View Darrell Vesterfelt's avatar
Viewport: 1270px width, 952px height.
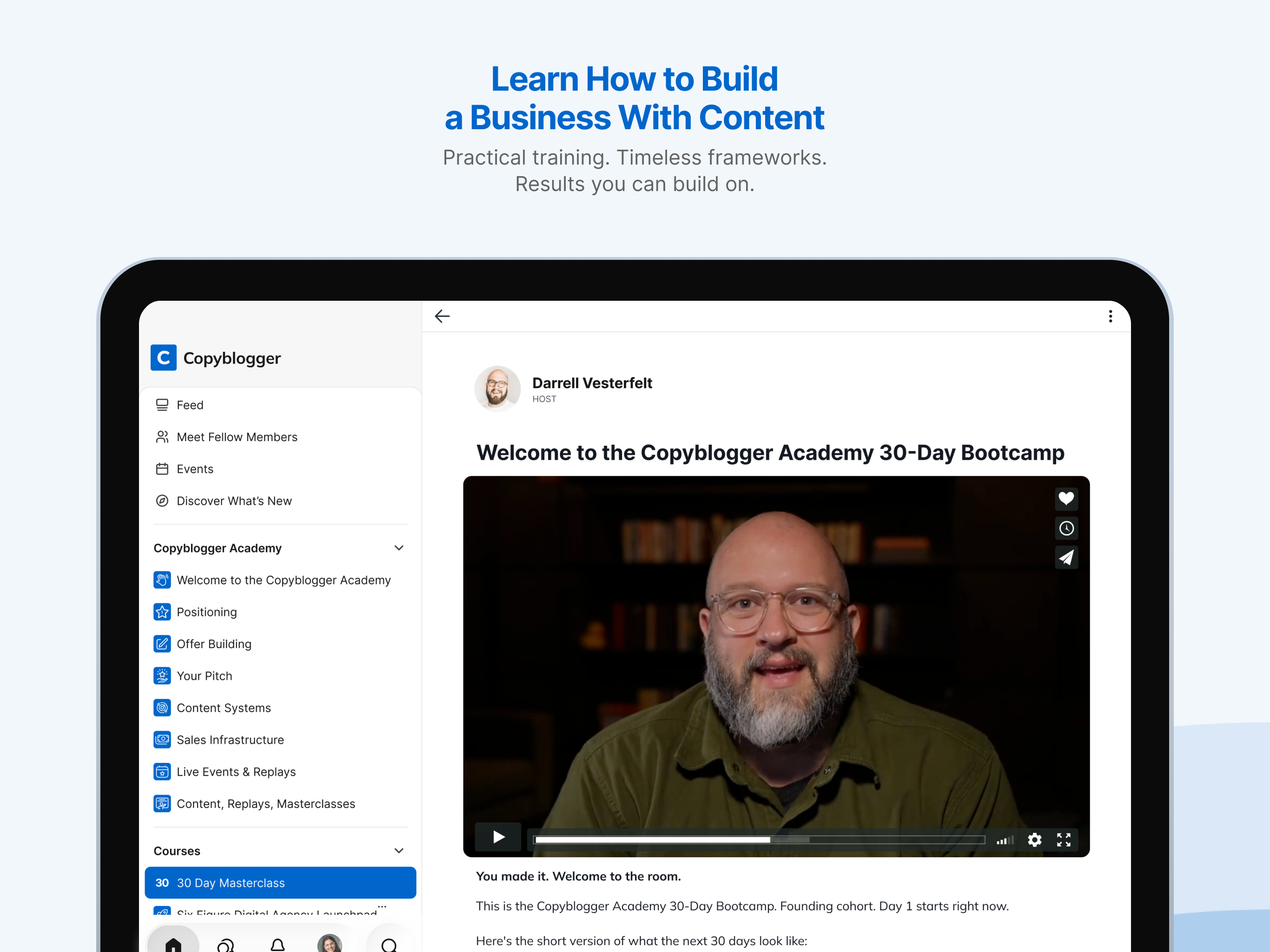[497, 389]
